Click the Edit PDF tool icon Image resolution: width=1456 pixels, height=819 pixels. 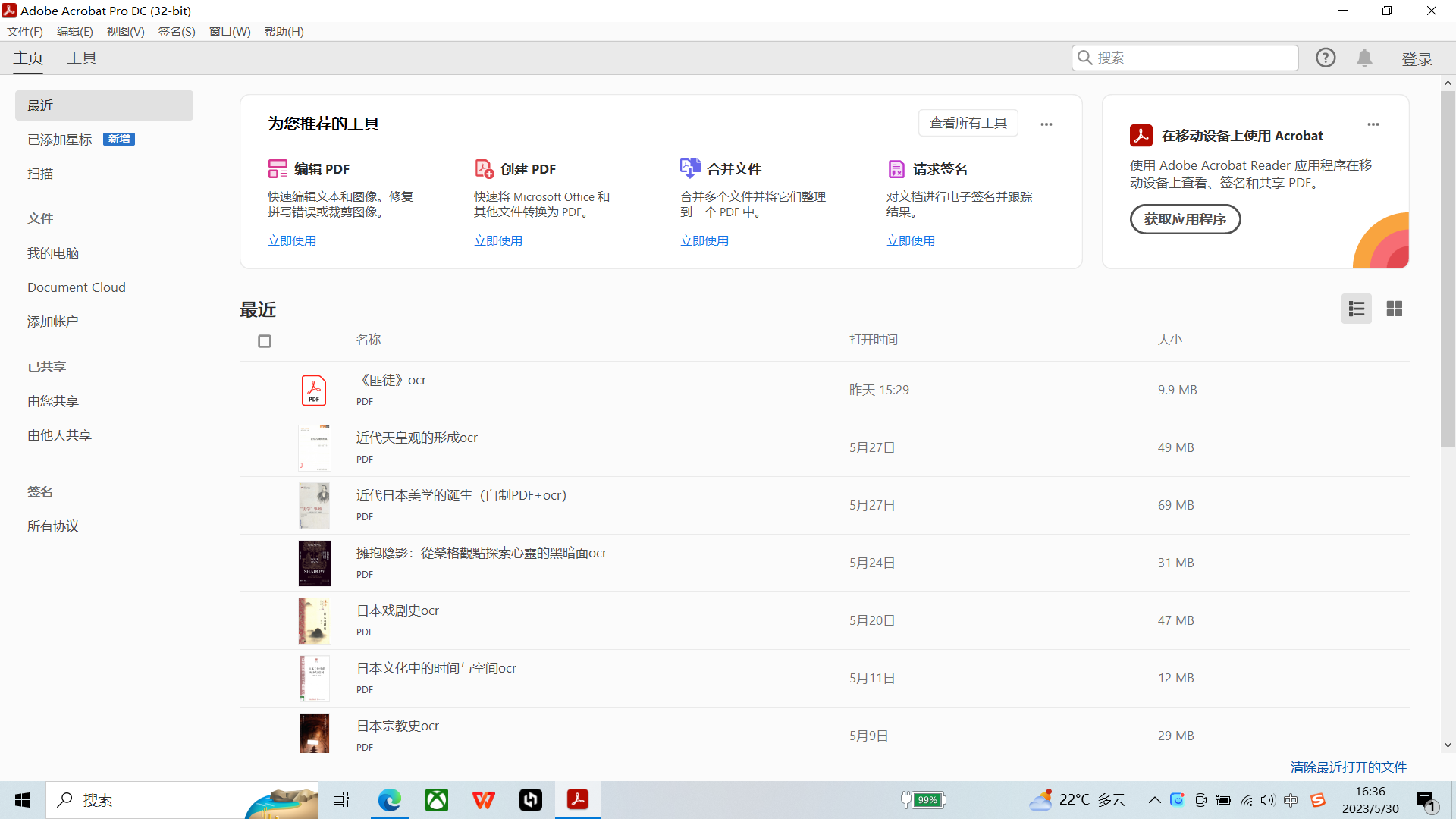pos(278,168)
